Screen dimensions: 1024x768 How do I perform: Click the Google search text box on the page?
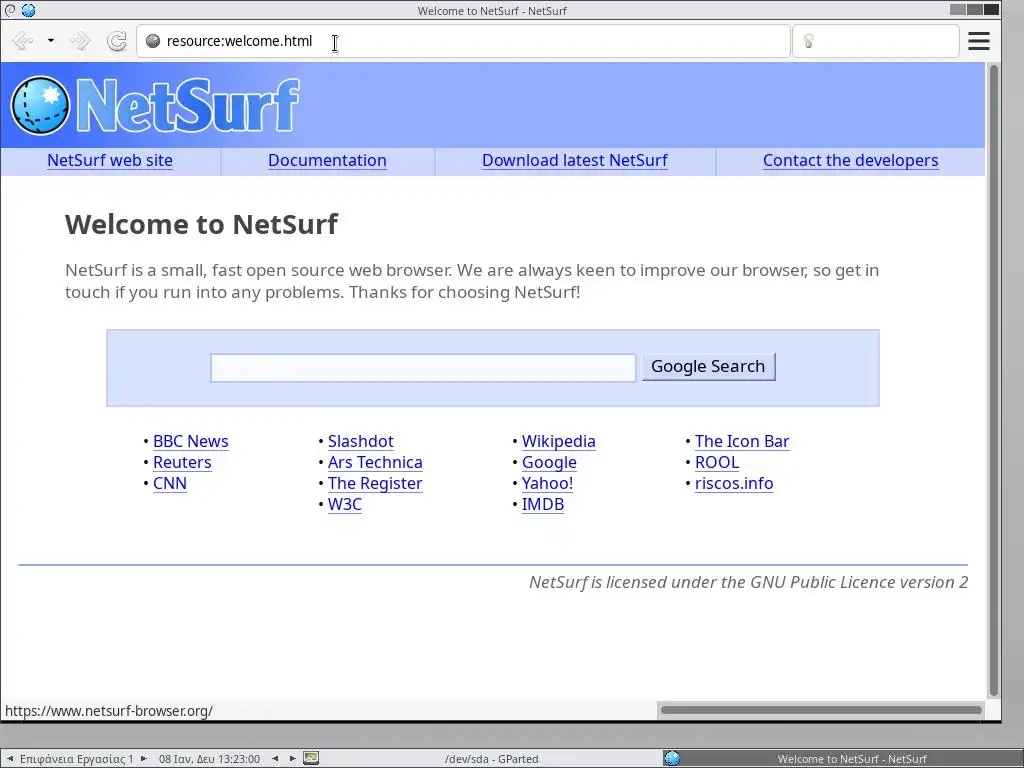[423, 368]
